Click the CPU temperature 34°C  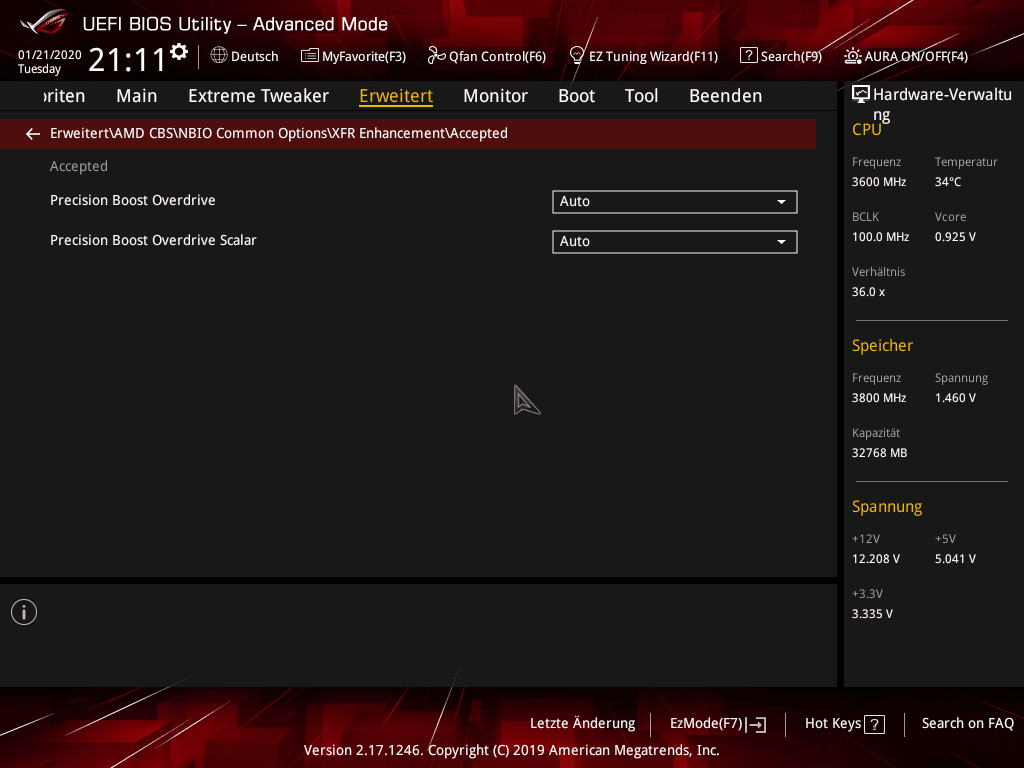(x=948, y=182)
